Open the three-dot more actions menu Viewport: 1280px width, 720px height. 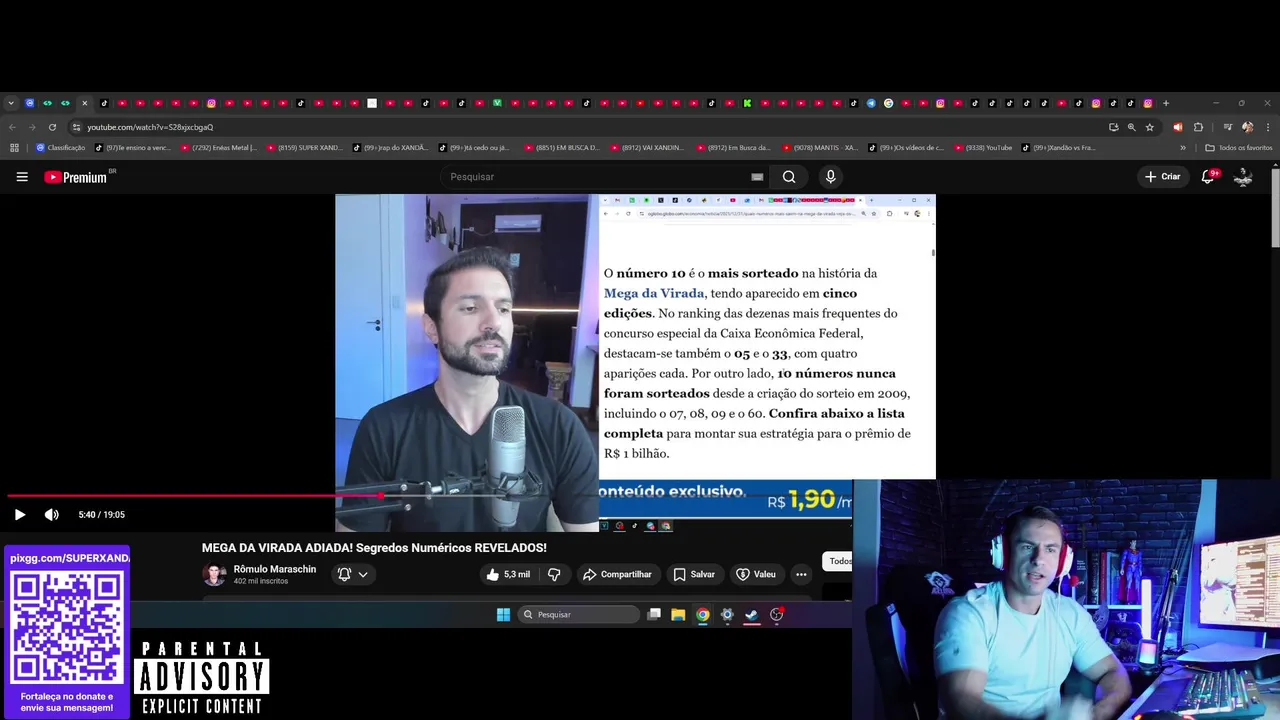[801, 574]
